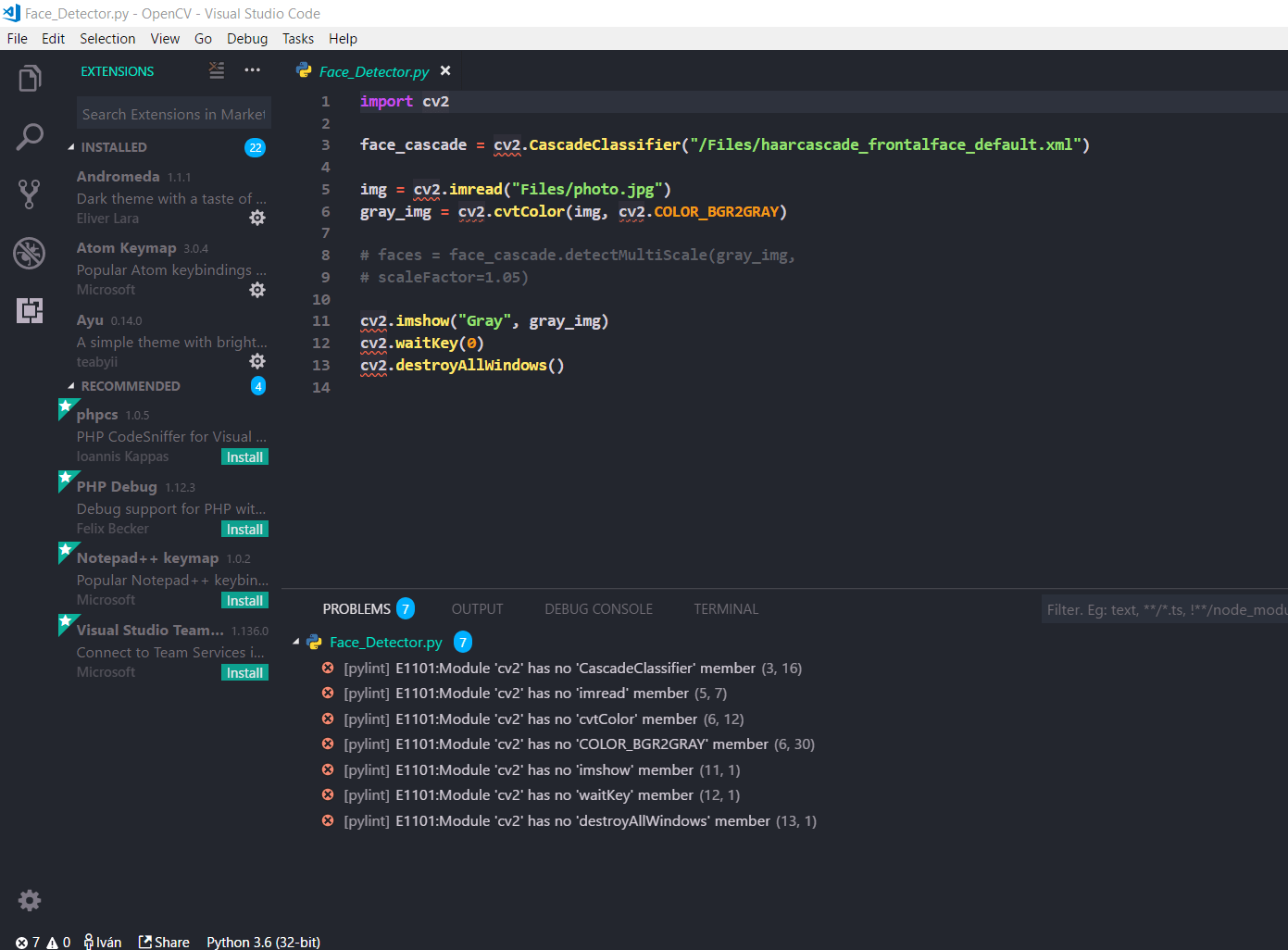This screenshot has width=1288, height=950.
Task: Collapse the INSTALLED extensions section
Action: tap(71, 147)
